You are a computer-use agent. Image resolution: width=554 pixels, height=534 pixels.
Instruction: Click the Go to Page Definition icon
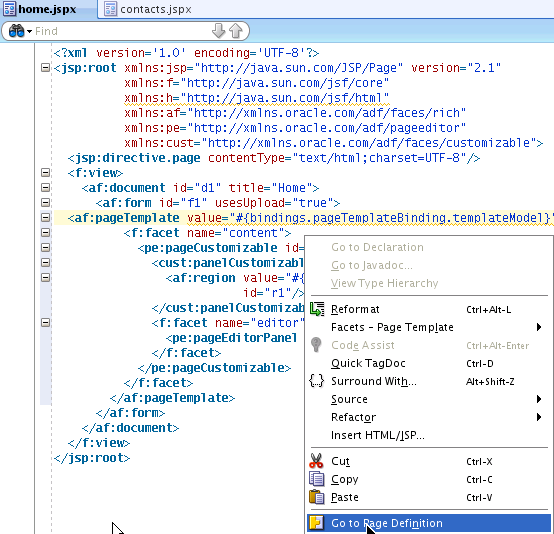[x=316, y=523]
